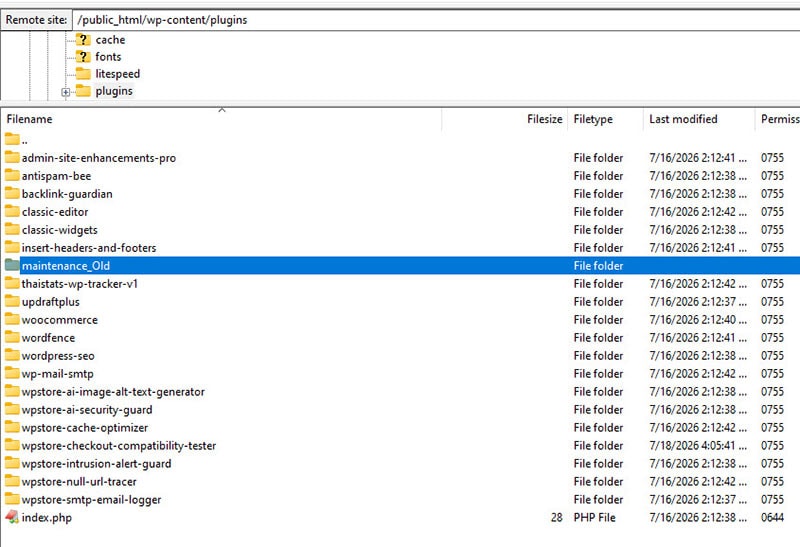Select the wpstore-null-url-tracer filename
The image size is (800, 547).
(79, 482)
